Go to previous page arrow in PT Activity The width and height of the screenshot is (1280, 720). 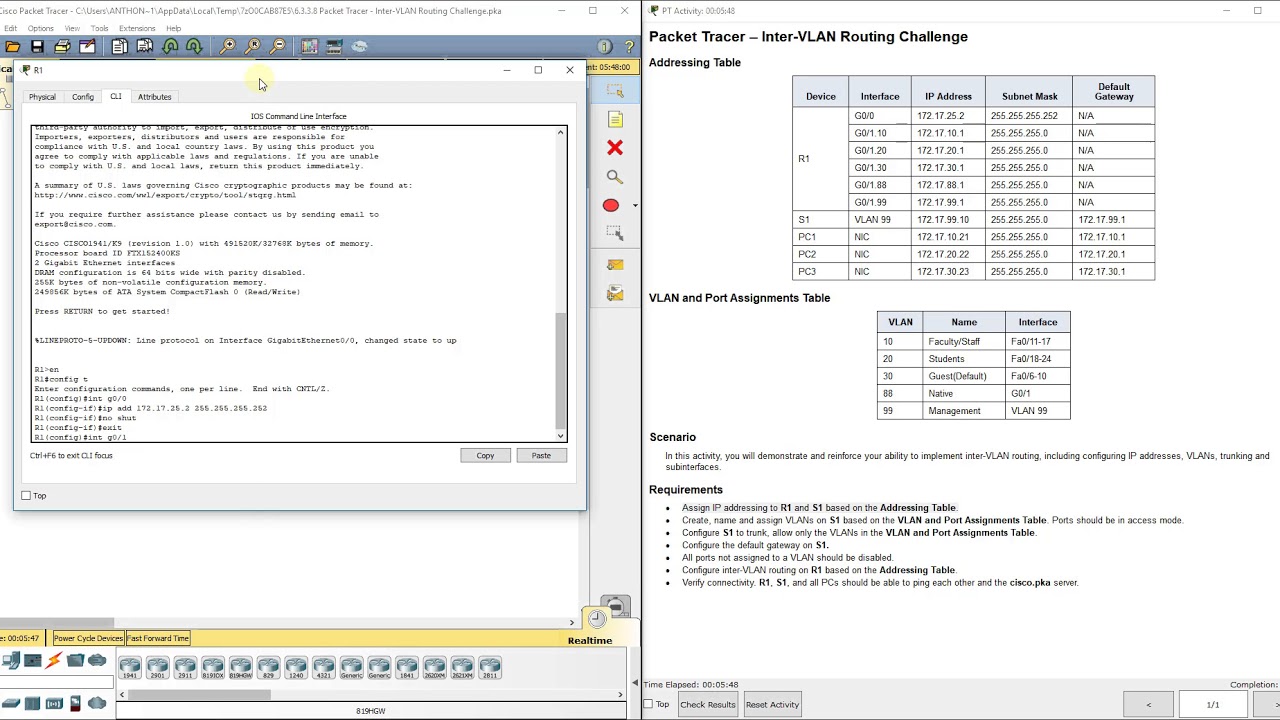pos(1148,705)
